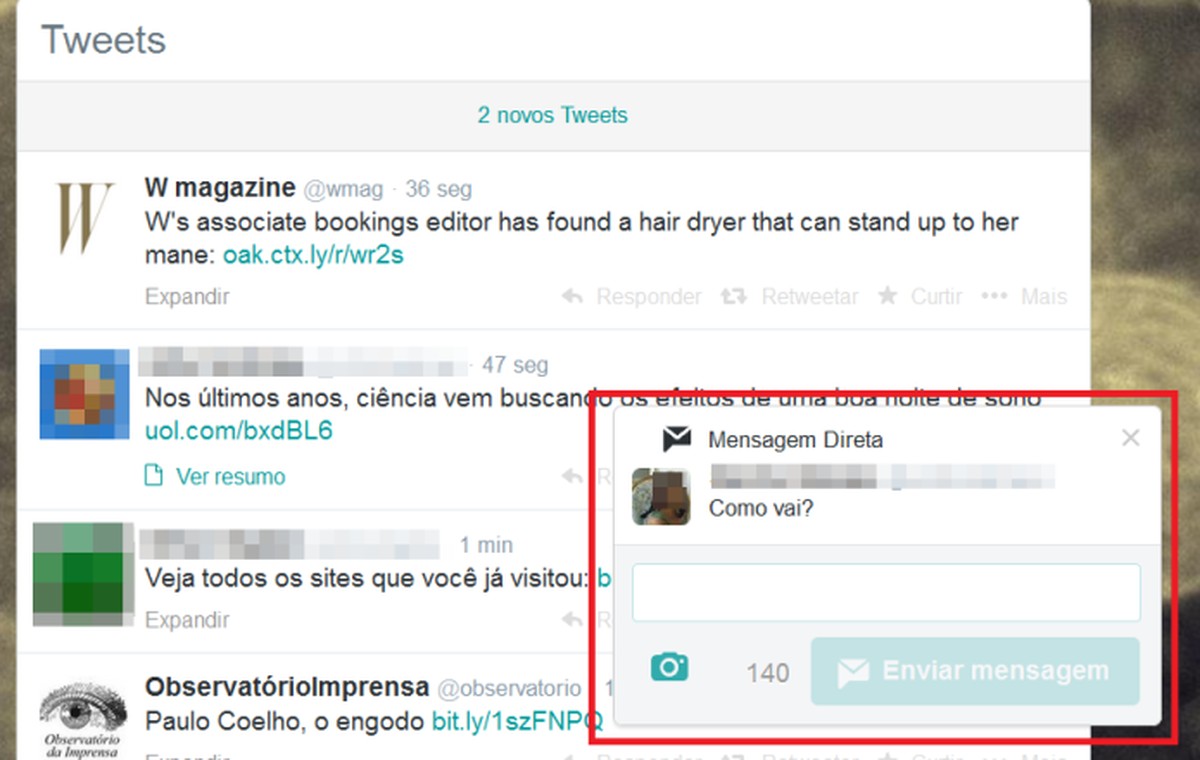Click inside the direct message text field
Image resolution: width=1200 pixels, height=760 pixels.
tap(886, 592)
